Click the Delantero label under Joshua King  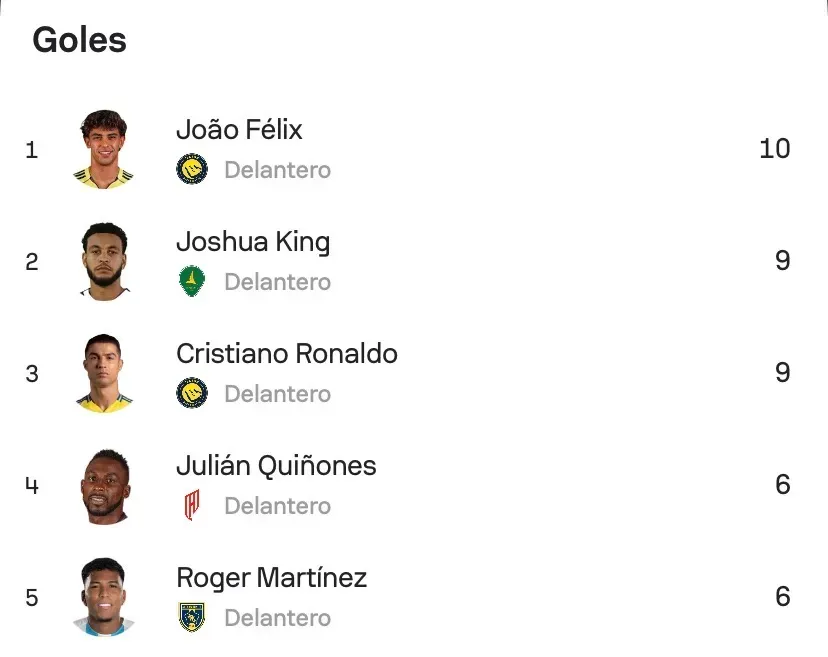click(x=277, y=282)
